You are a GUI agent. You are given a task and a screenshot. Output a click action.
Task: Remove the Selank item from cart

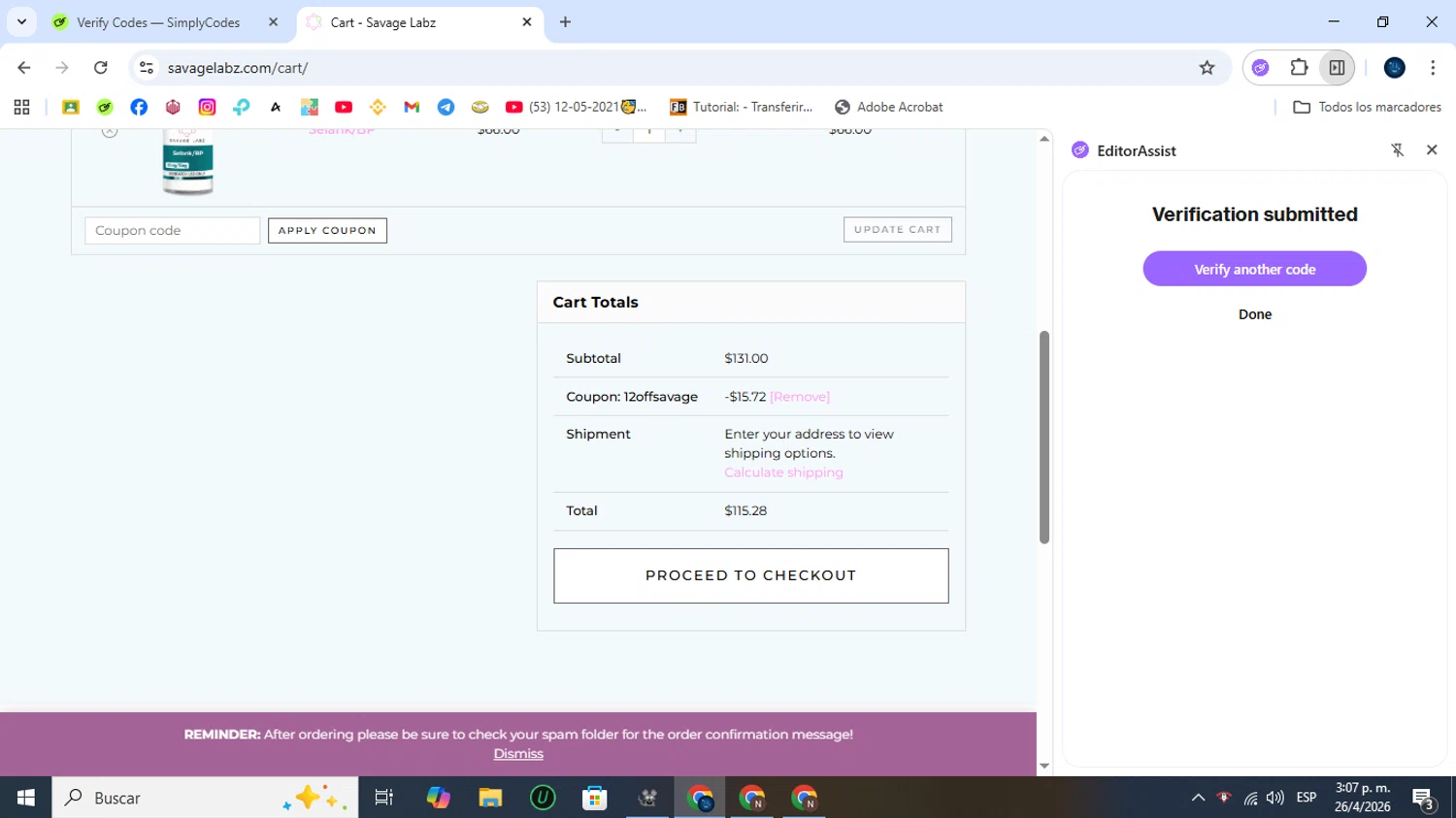point(110,131)
